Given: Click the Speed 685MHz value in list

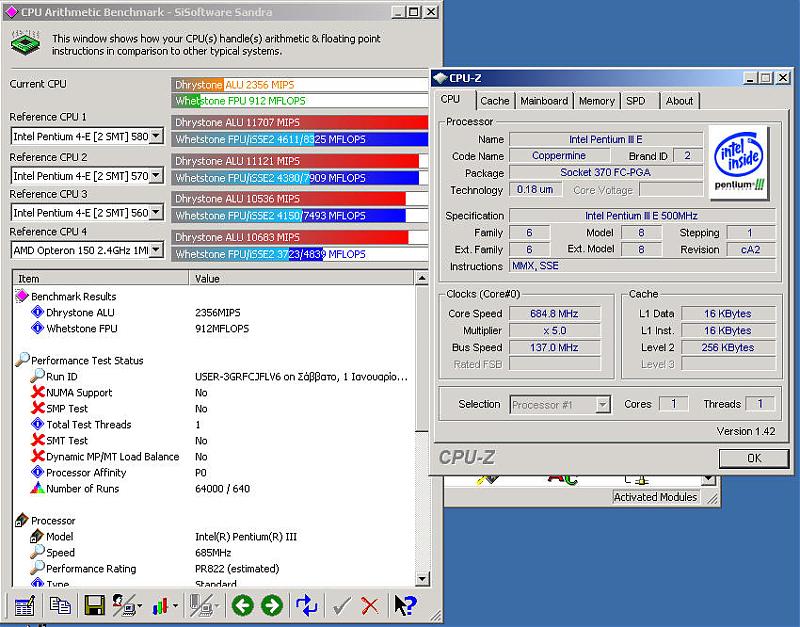Looking at the screenshot, I should point(213,553).
